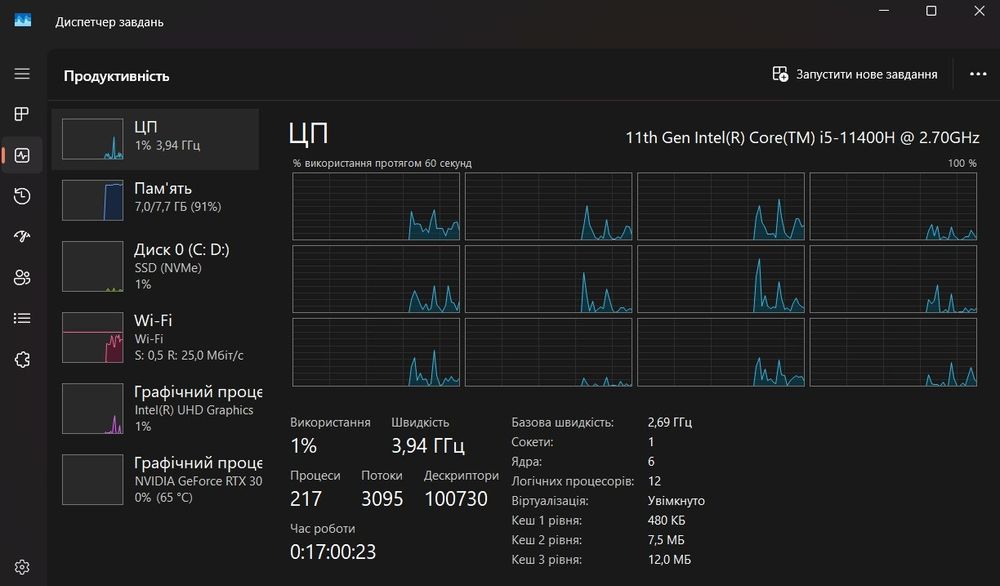Select the Performance page icon in sidebar
1000x586 pixels.
[22, 155]
